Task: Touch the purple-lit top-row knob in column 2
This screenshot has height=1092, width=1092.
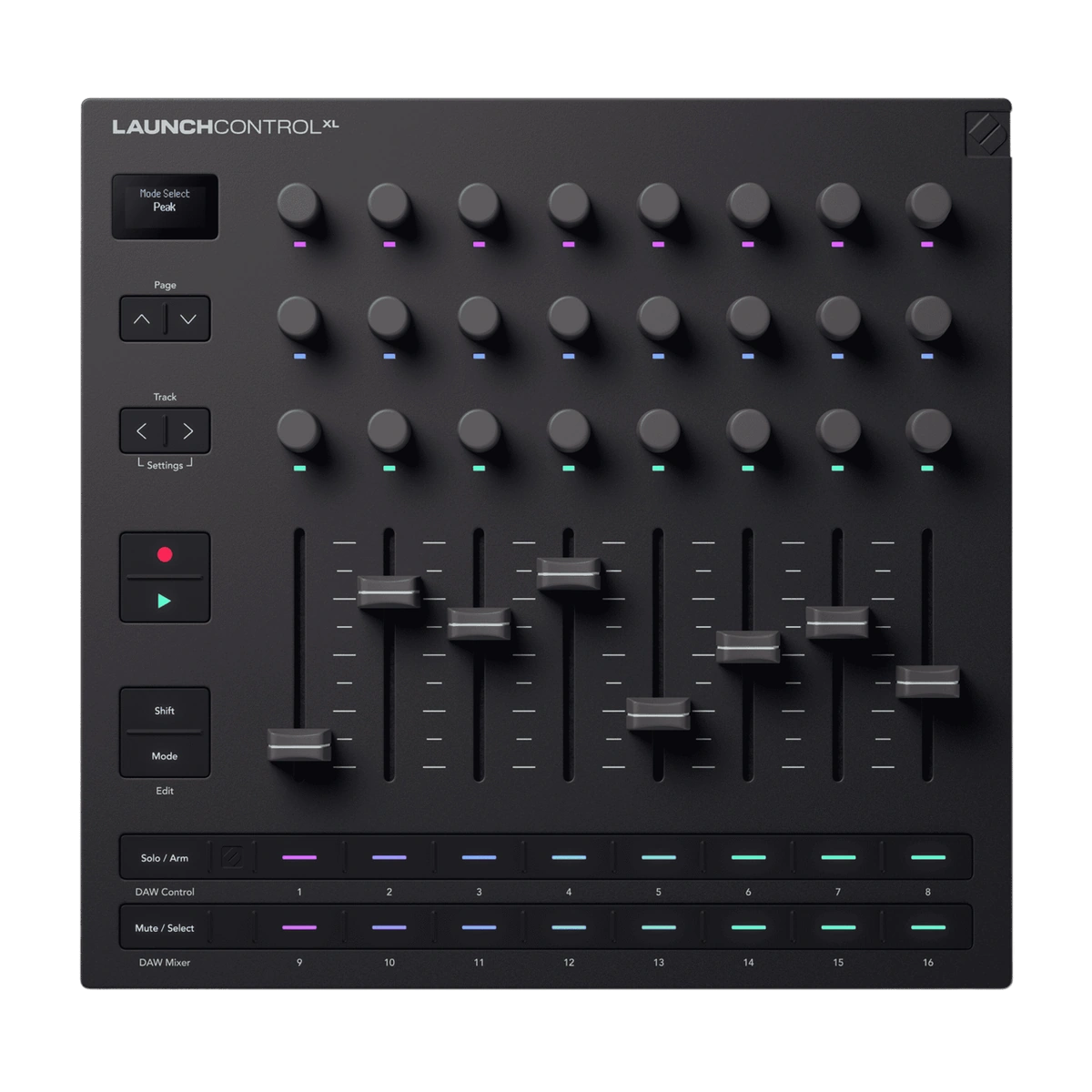Action: tap(389, 204)
